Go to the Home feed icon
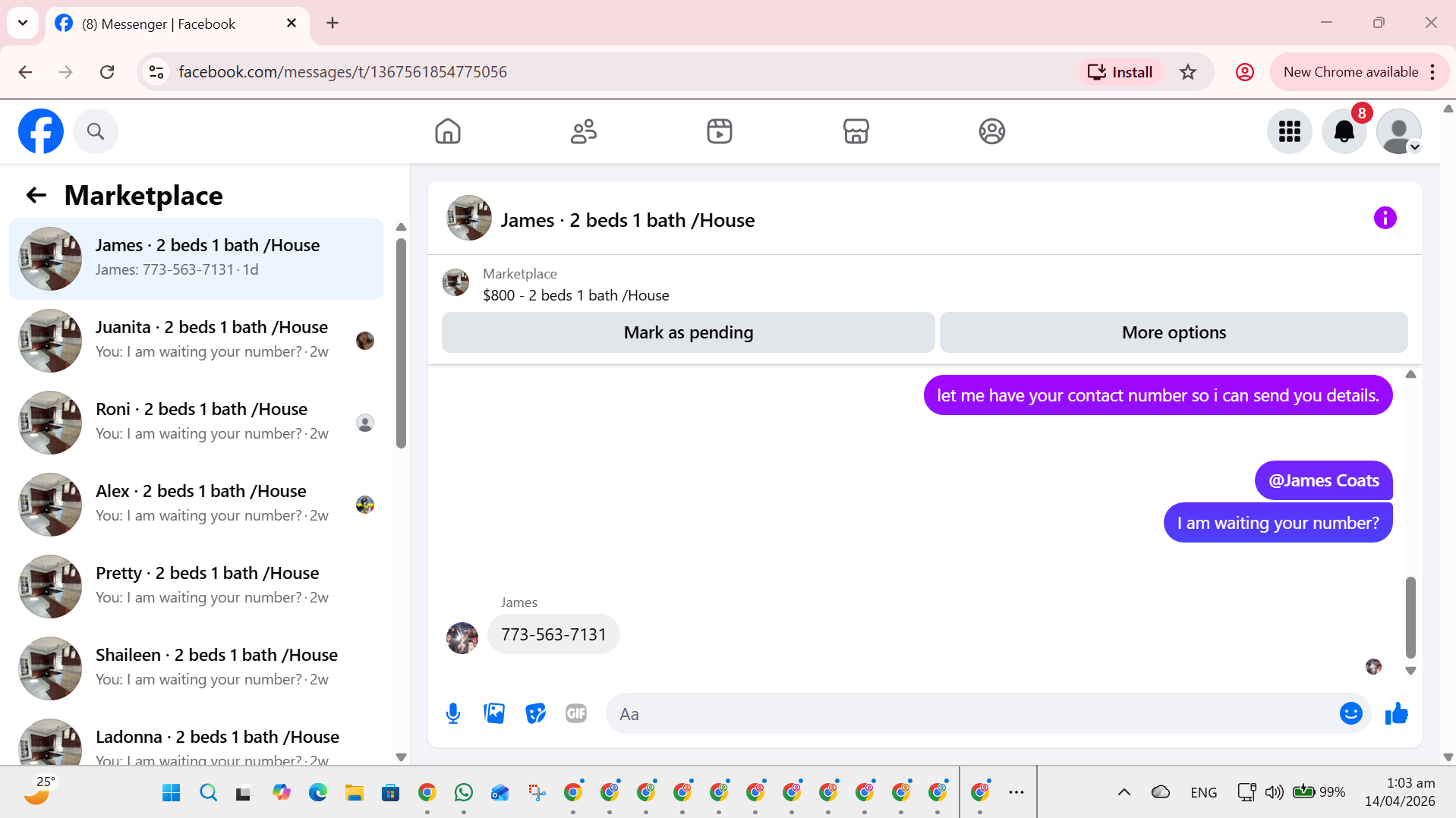 pos(448,131)
